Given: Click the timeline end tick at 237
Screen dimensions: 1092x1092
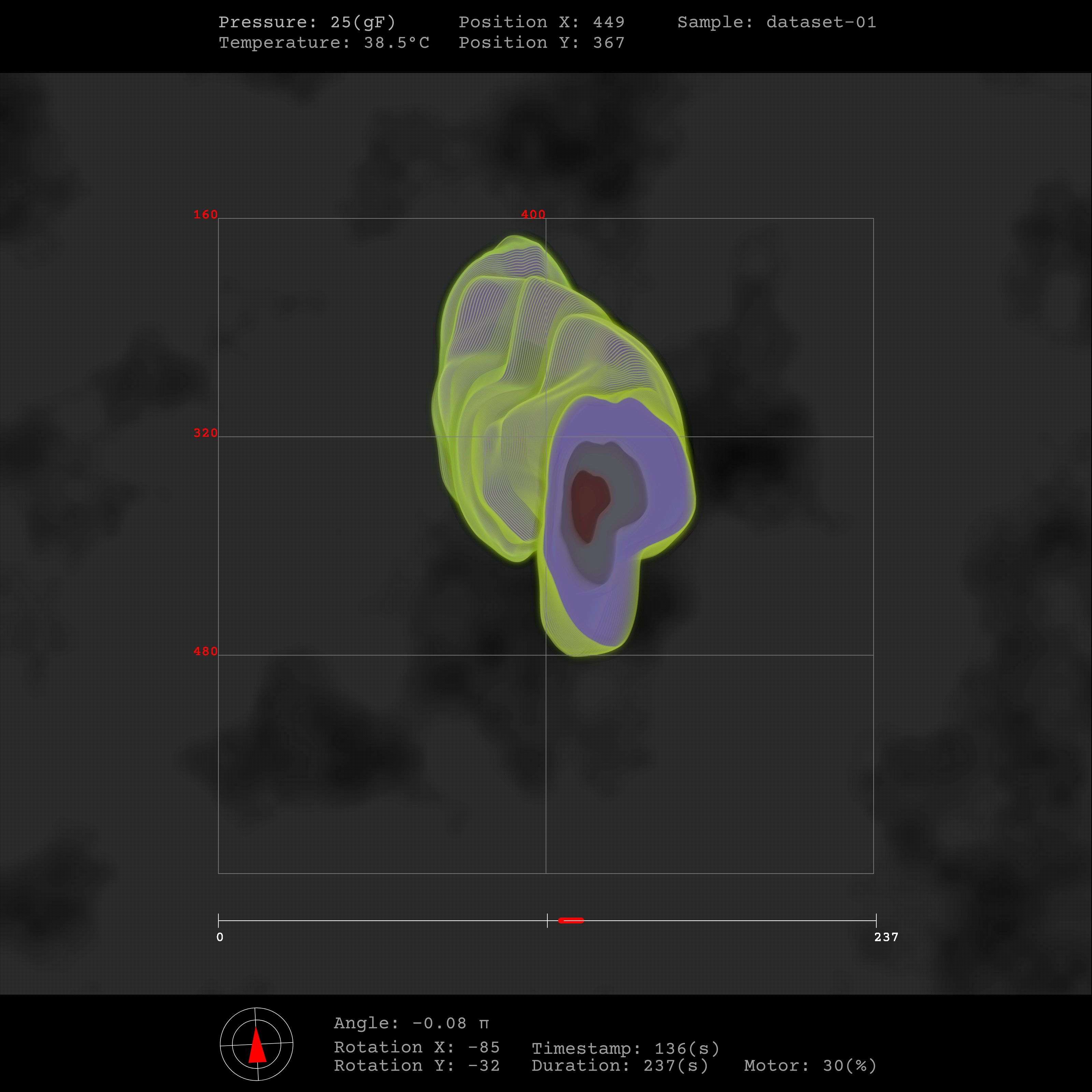Looking at the screenshot, I should [x=876, y=921].
